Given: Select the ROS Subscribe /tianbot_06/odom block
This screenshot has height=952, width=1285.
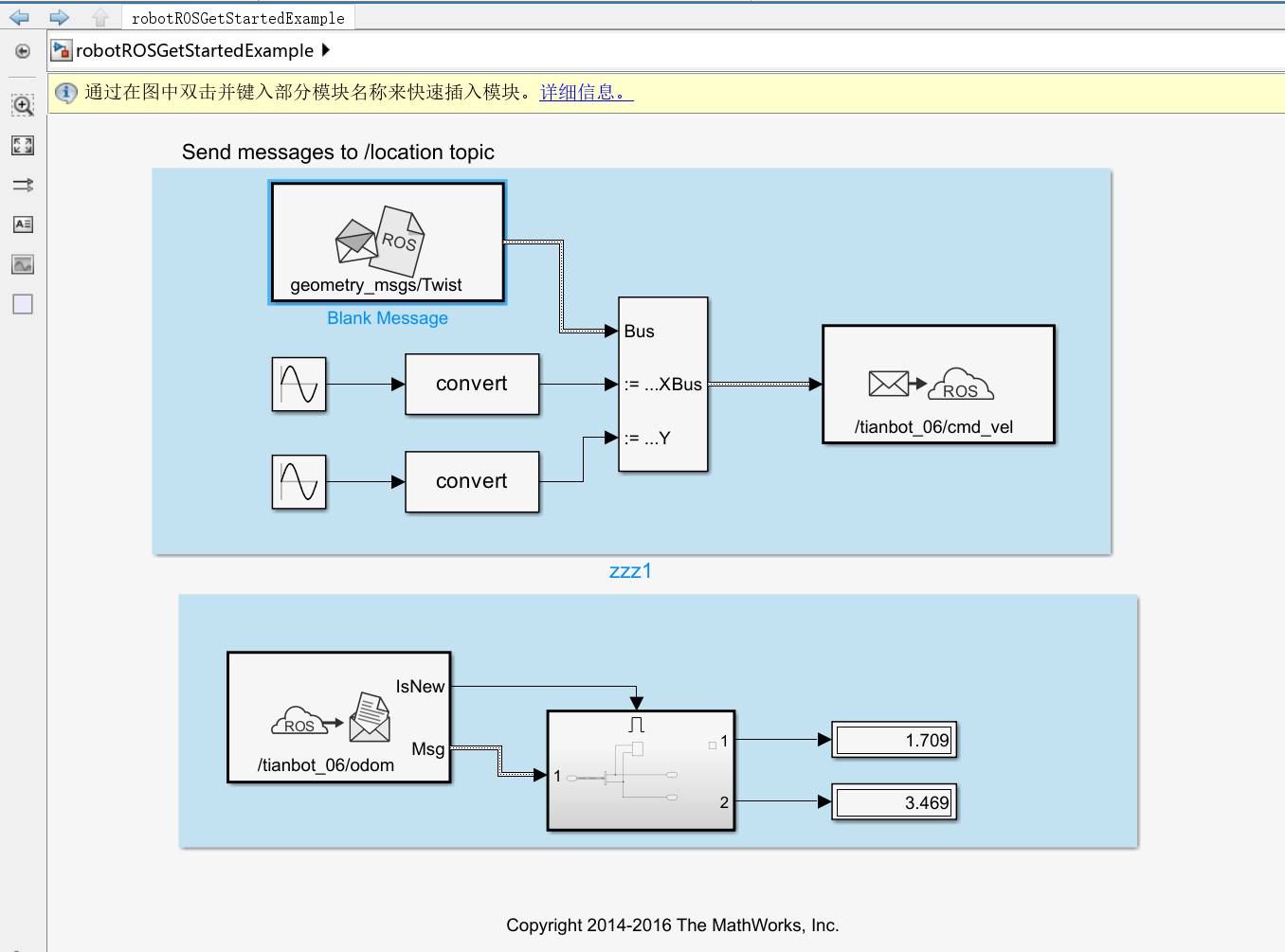Looking at the screenshot, I should pos(339,717).
